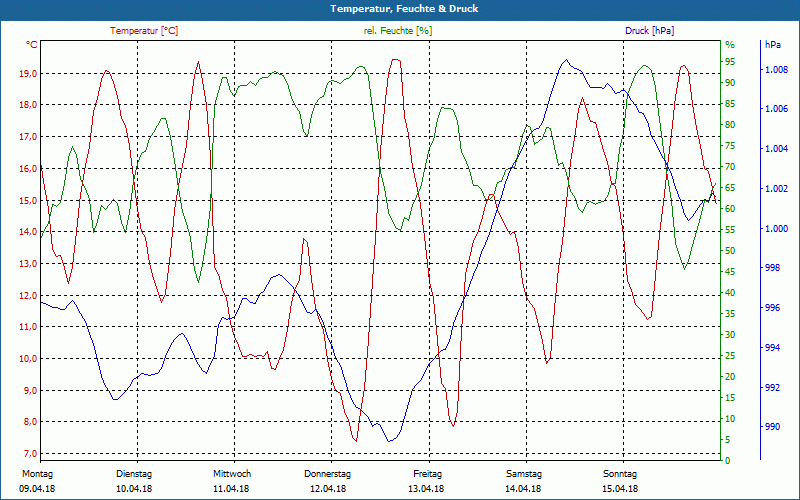This screenshot has width=800, height=500.
Task: Click the 60 humidity axis value
Action: tap(730, 209)
